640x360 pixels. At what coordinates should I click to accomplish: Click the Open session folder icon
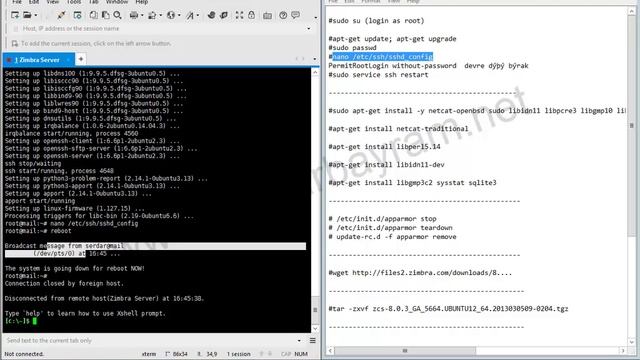point(27,15)
